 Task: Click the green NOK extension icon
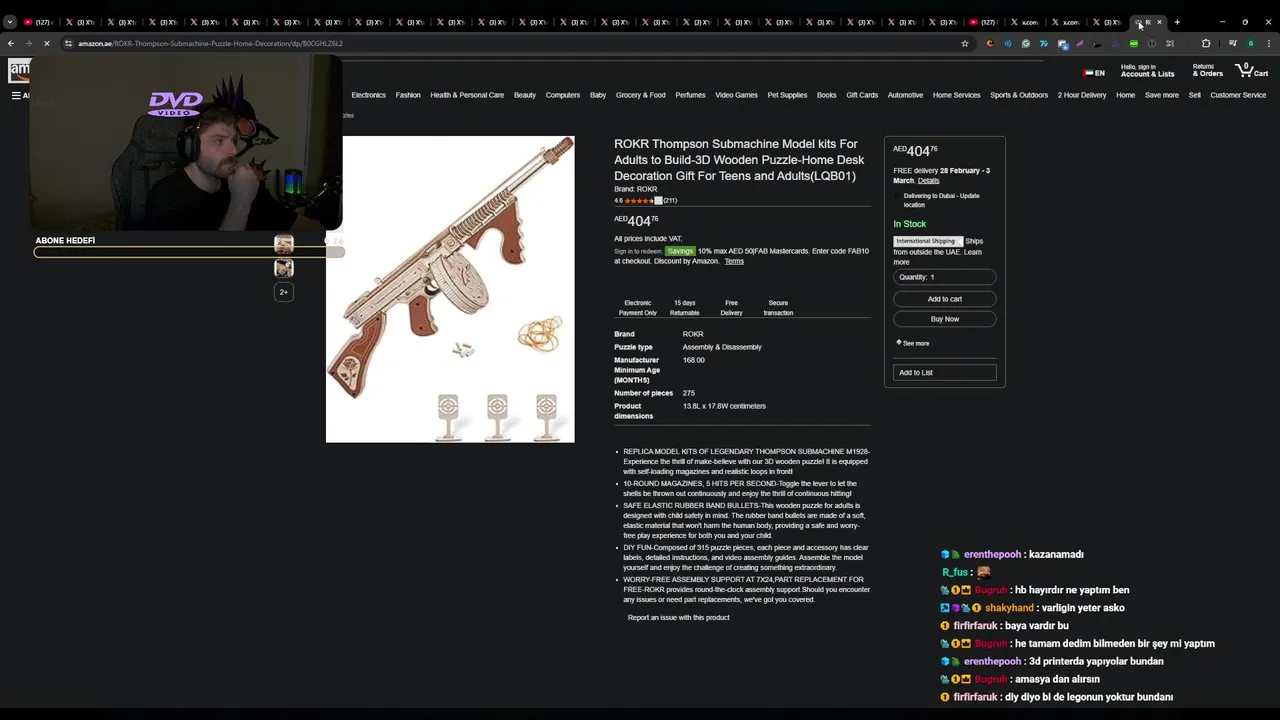click(x=1134, y=43)
